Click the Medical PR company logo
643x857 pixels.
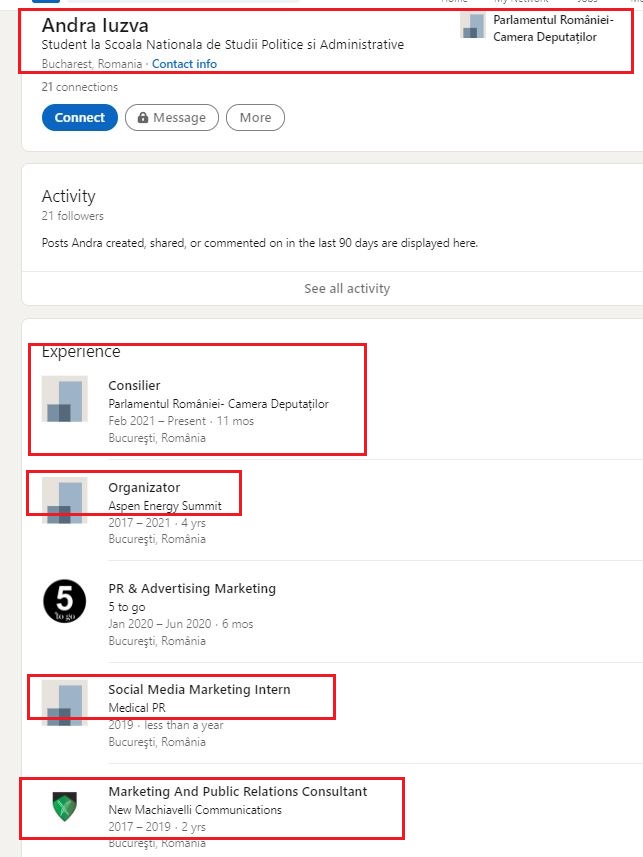click(64, 702)
